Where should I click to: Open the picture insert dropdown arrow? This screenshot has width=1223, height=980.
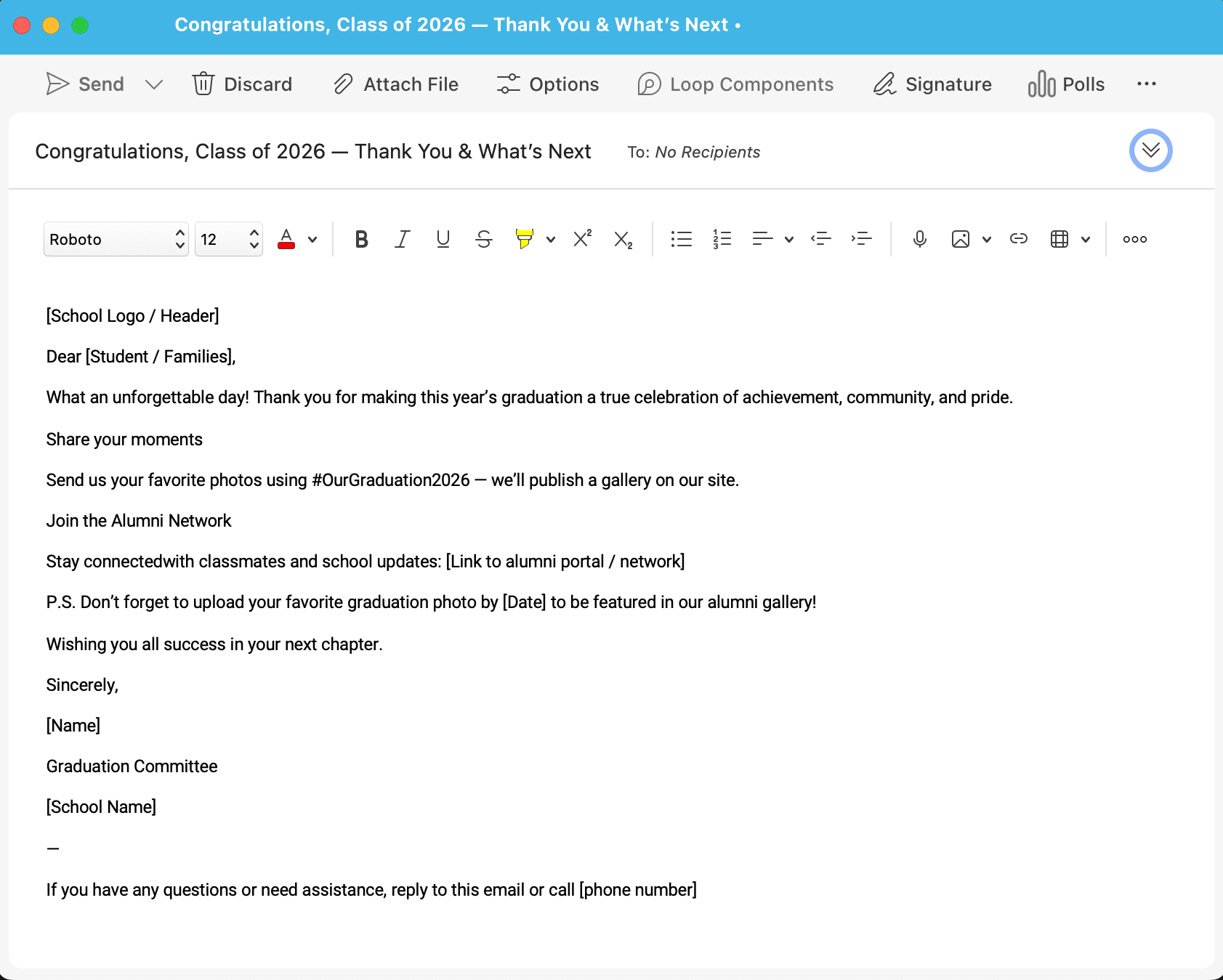click(x=987, y=239)
